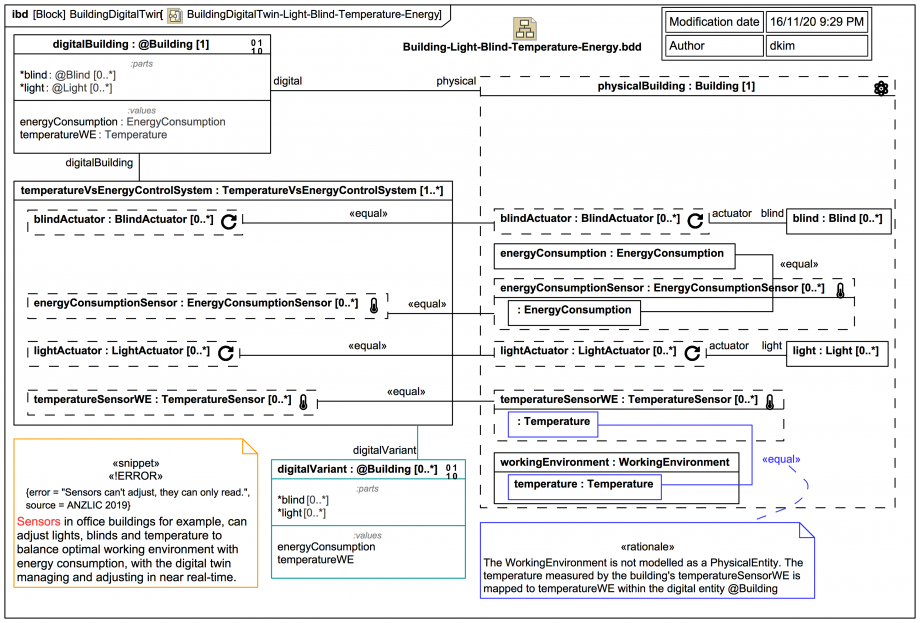Click the Building-Light-Blind-Temperature-Energy.bdd link label

522,47
